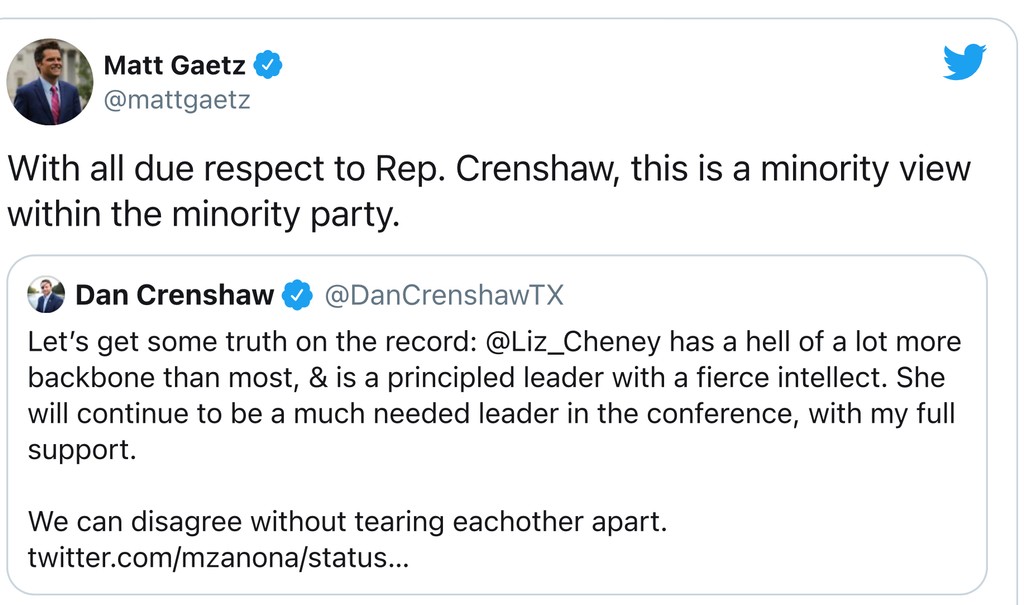Image resolution: width=1024 pixels, height=605 pixels.
Task: Click Dan Crenshaw's verified badge
Action: click(297, 295)
